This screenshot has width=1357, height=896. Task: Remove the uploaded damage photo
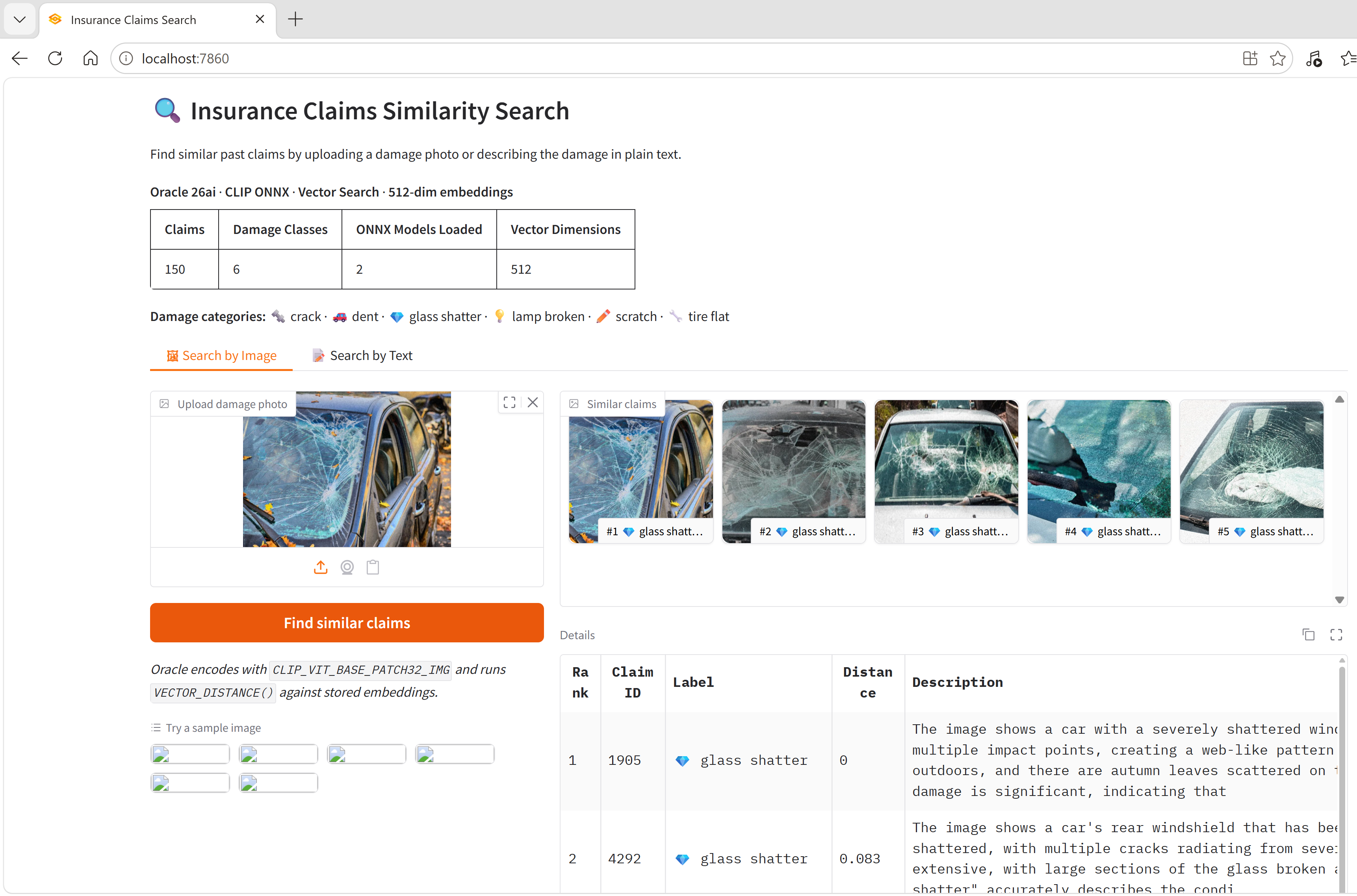[533, 403]
